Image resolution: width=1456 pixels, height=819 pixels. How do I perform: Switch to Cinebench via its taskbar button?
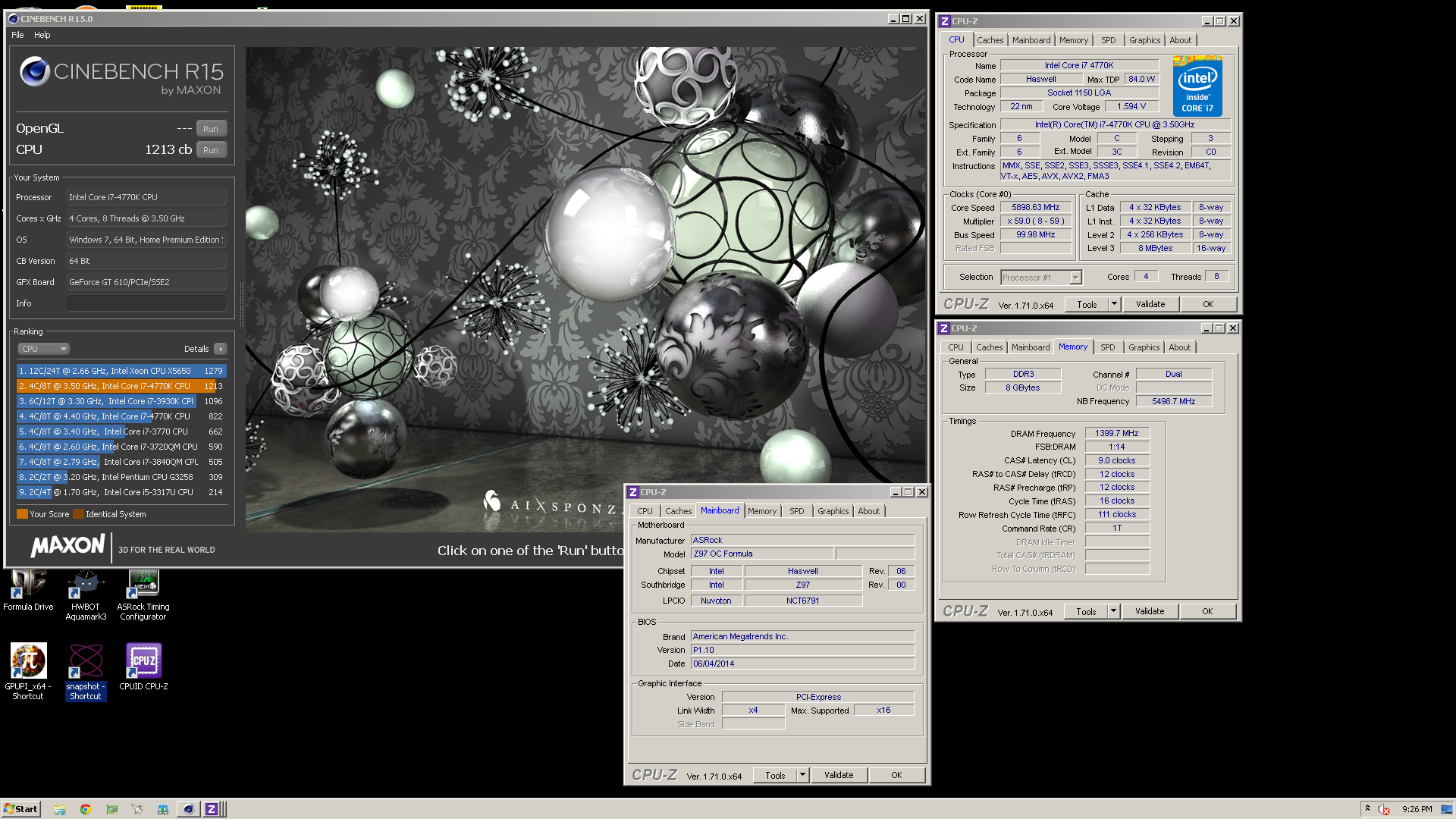coord(189,809)
